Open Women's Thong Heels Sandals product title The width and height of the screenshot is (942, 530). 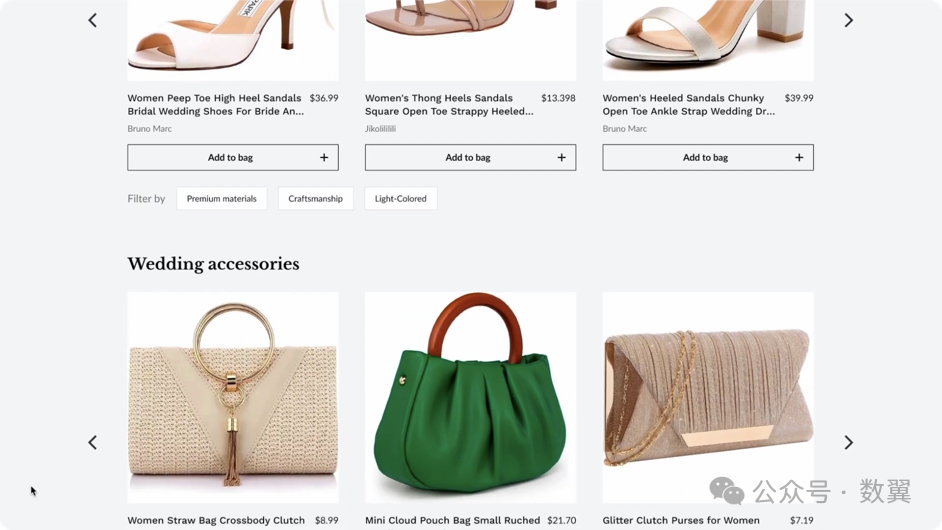(449, 105)
